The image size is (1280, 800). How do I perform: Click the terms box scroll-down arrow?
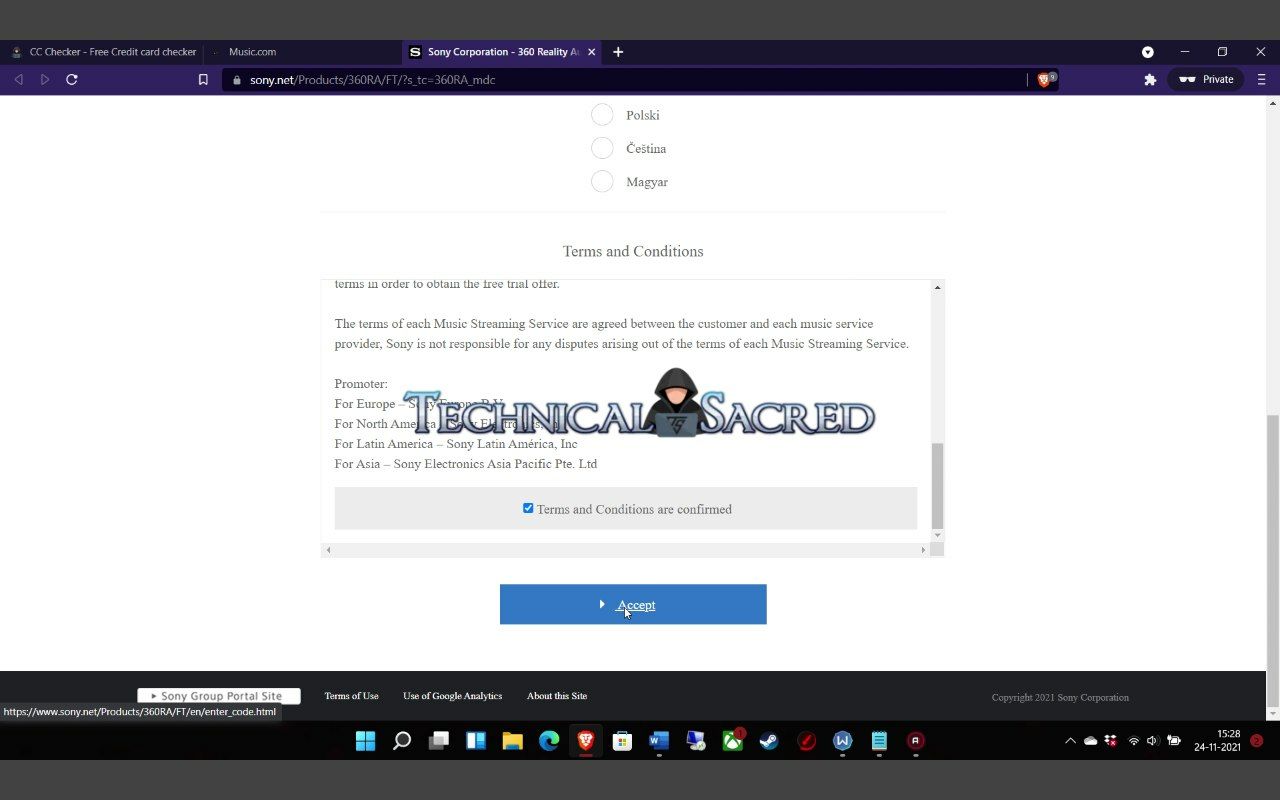[937, 535]
